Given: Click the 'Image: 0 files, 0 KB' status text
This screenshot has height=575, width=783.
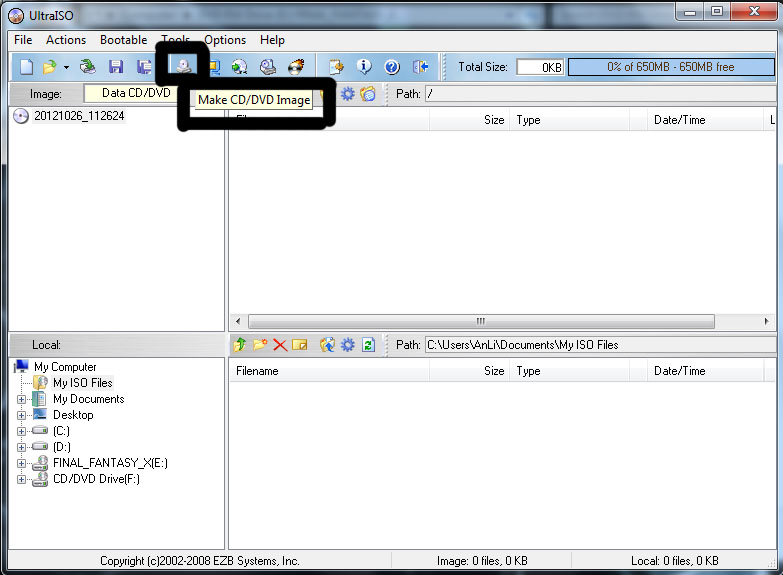Looking at the screenshot, I should [482, 561].
